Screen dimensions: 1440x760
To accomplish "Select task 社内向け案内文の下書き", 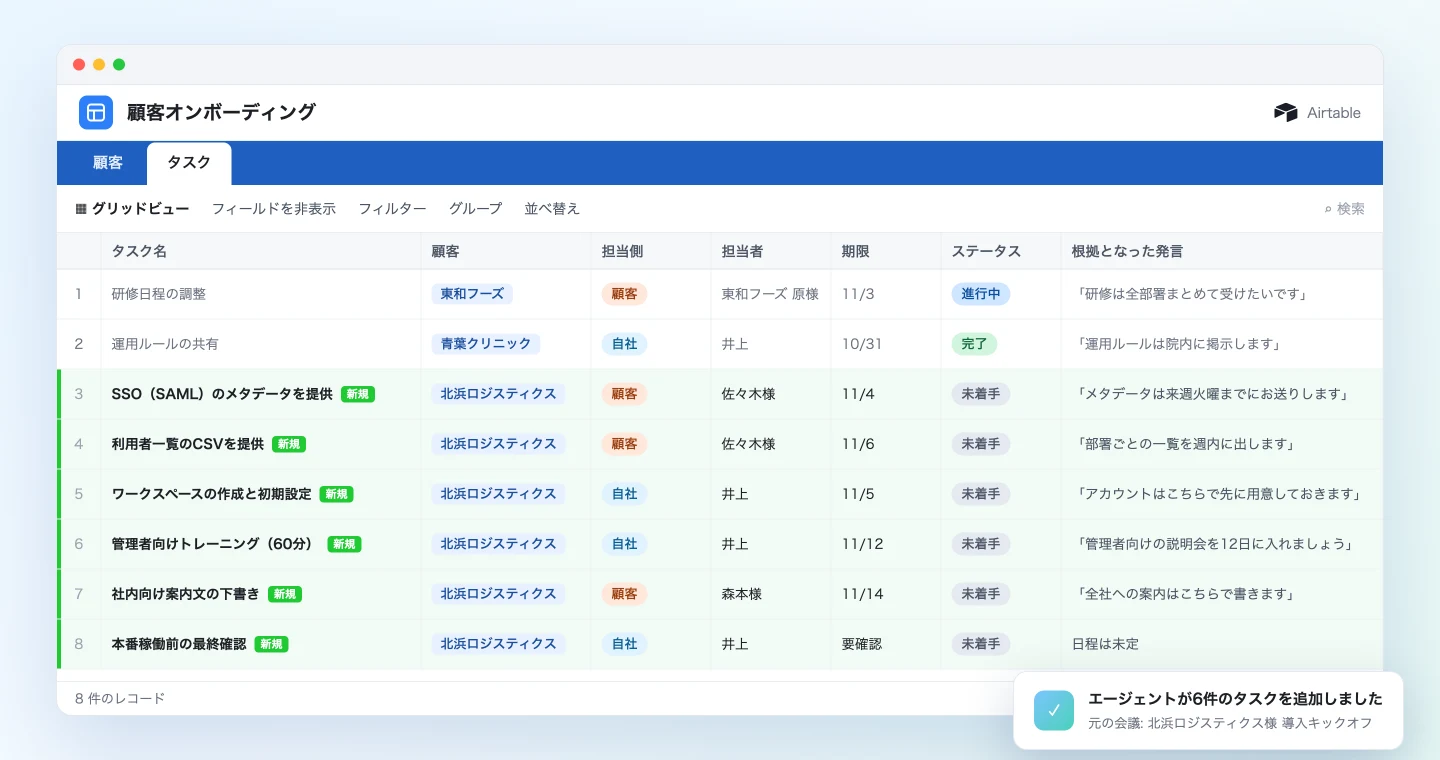I will [186, 594].
